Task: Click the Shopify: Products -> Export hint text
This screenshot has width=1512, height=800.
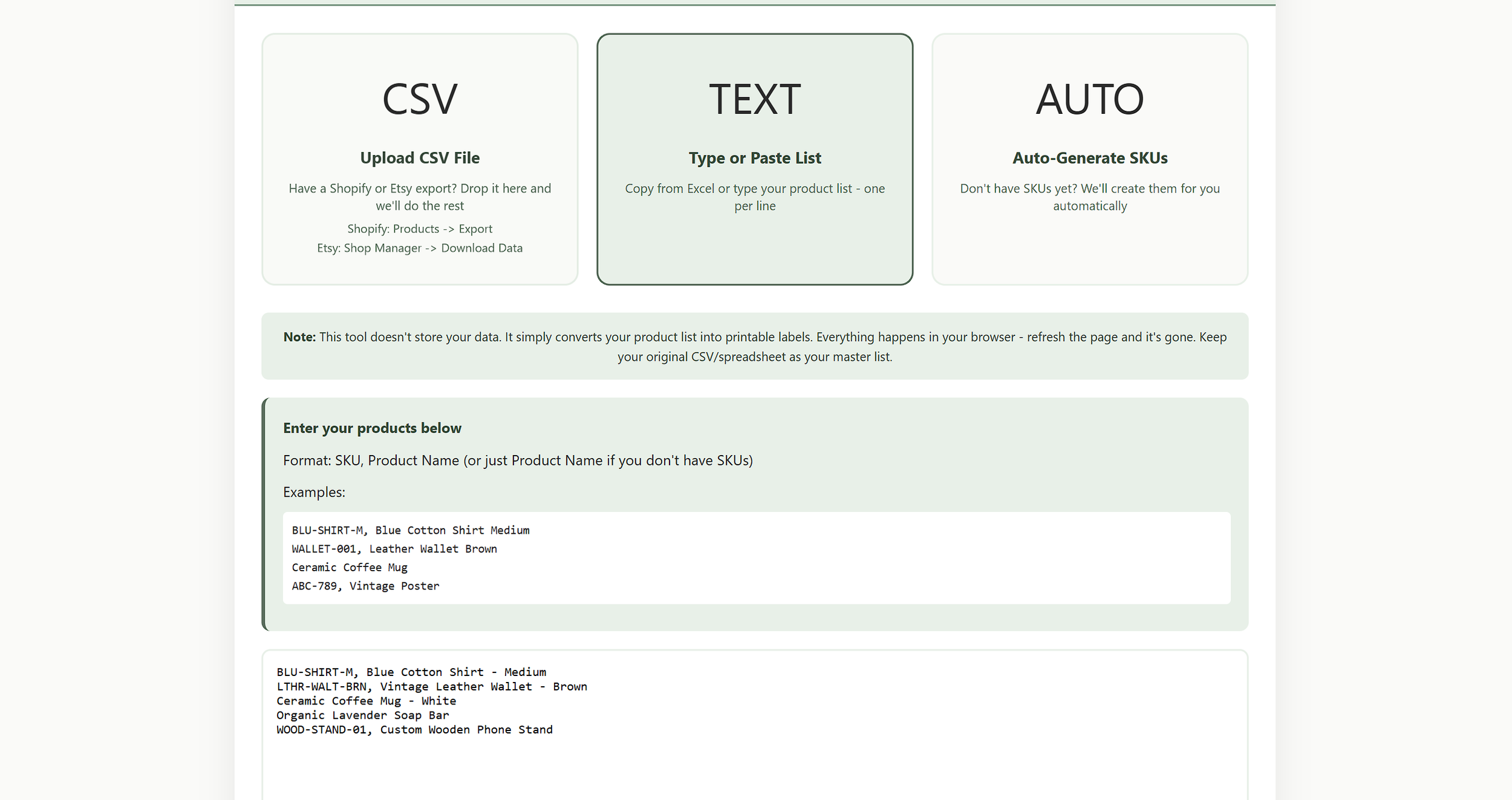Action: point(419,229)
